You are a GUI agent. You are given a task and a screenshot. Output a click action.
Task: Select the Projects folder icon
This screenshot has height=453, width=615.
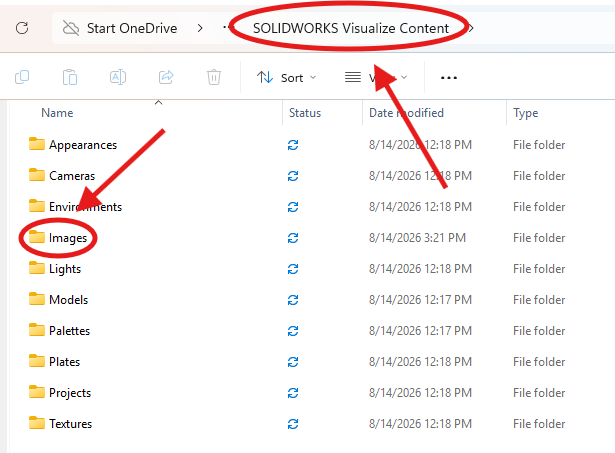click(x=37, y=392)
